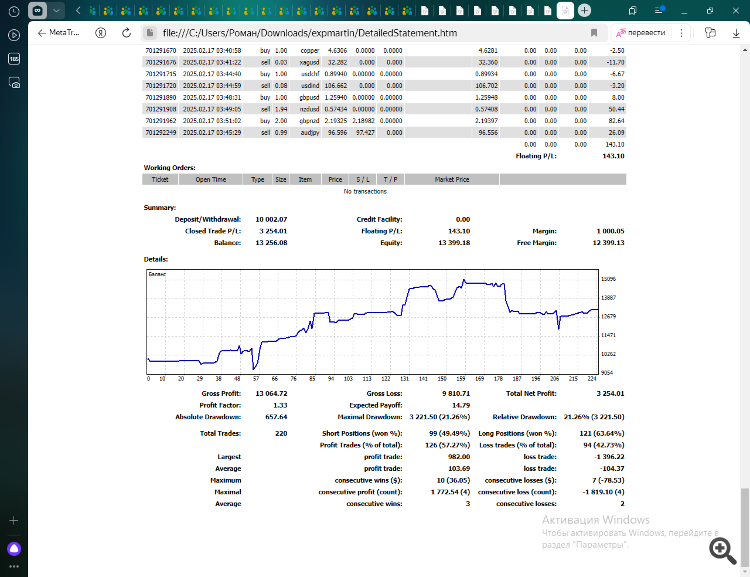Click the Summary heading
Screen dimensions: 750x577
160,208
